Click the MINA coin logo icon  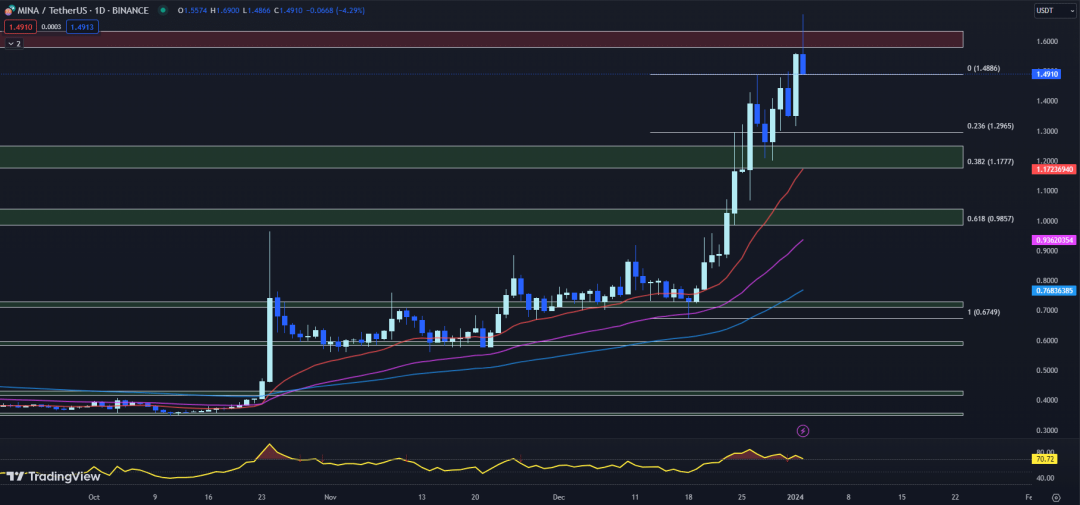10,10
